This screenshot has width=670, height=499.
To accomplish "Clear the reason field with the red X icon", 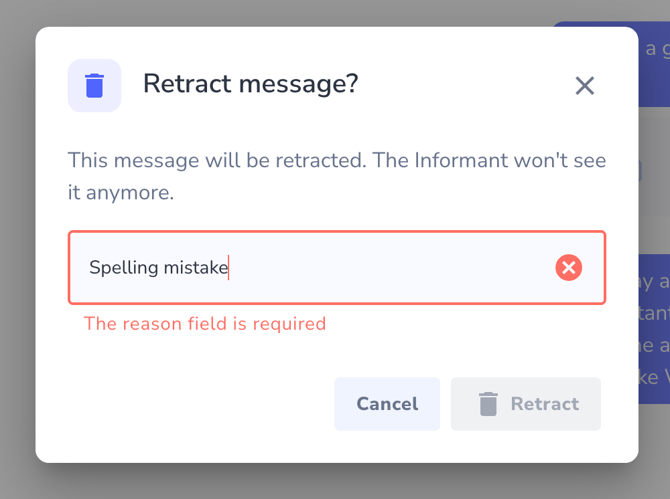I will pyautogui.click(x=568, y=267).
